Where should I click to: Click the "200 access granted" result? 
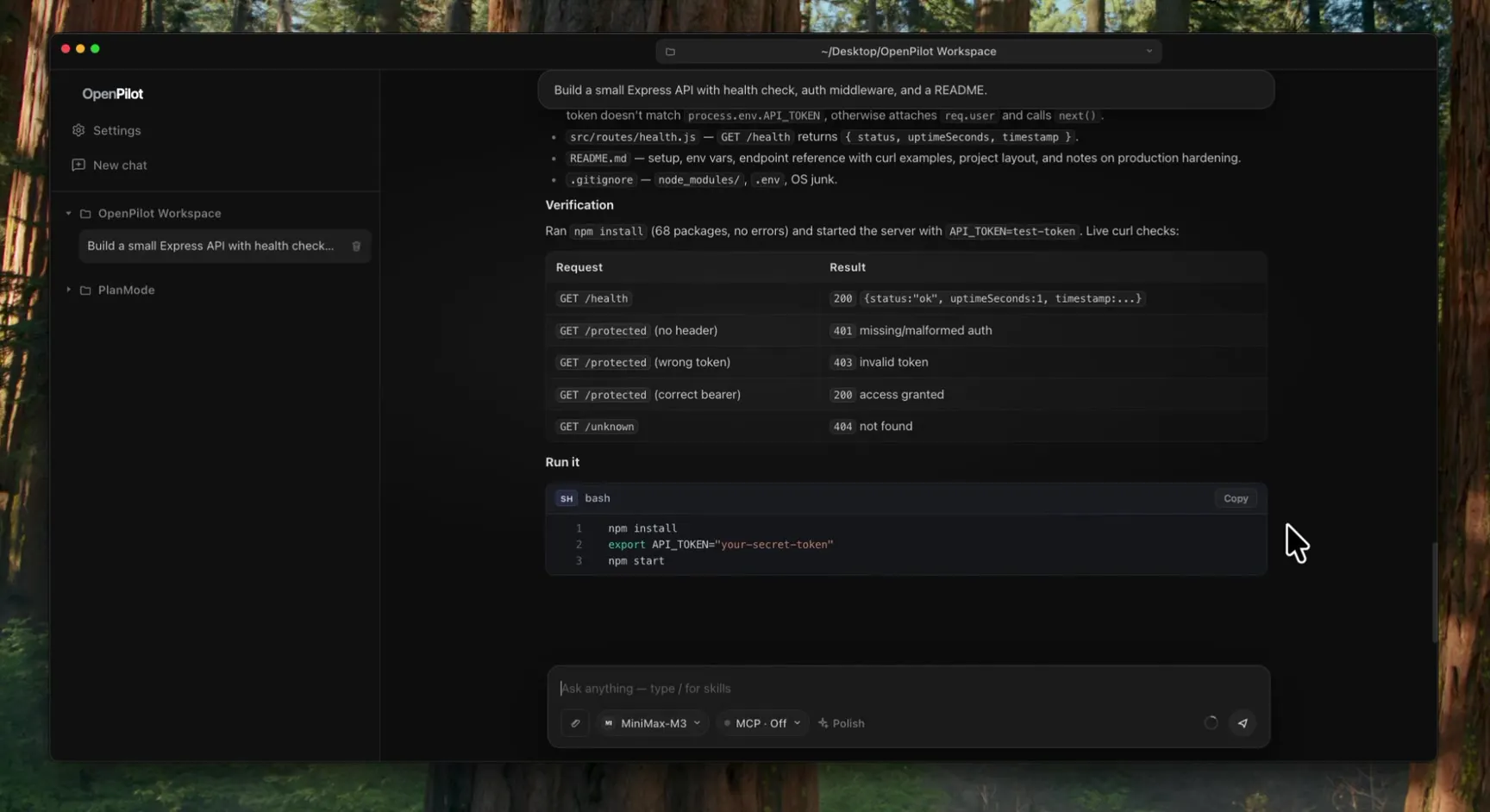point(886,394)
